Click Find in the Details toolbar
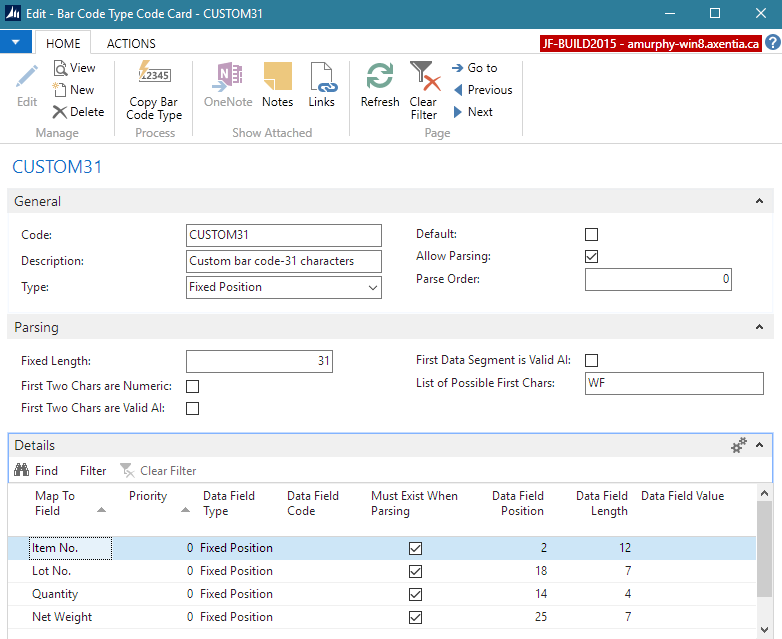Viewport: 782px width, 639px height. coord(36,471)
